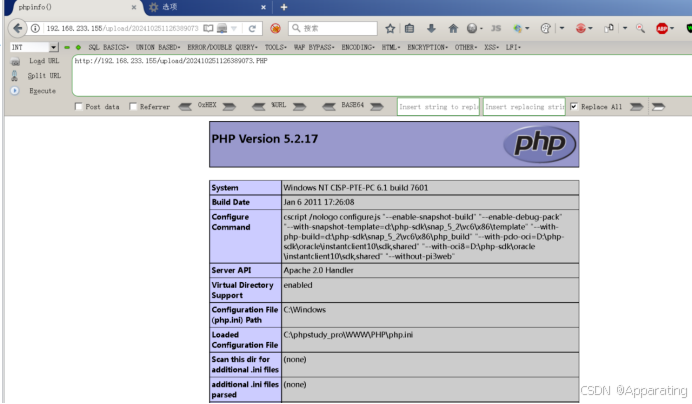Go back with the browser back arrow

point(17,28)
